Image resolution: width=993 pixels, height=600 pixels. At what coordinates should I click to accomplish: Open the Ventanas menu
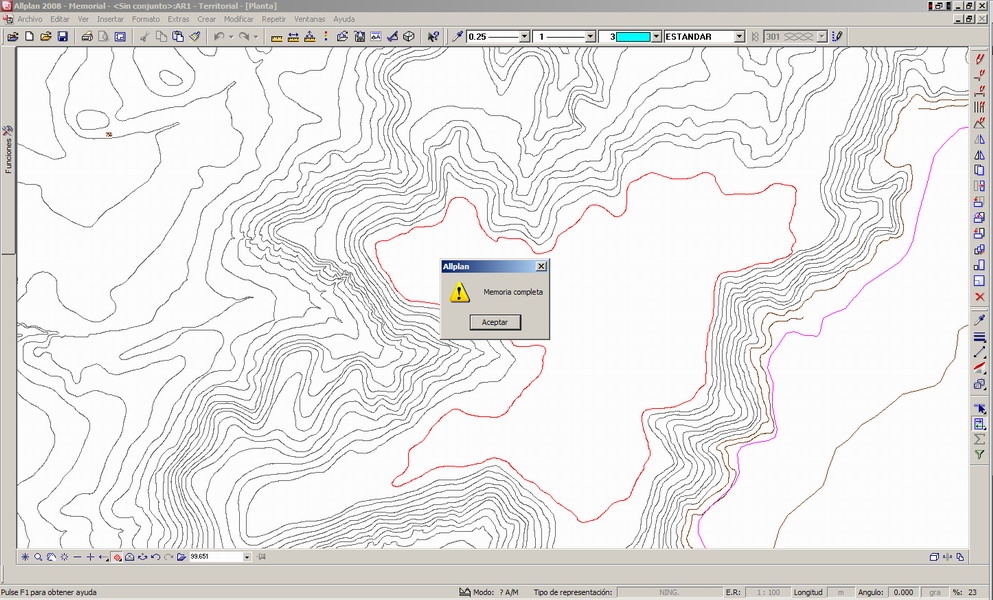coord(309,19)
